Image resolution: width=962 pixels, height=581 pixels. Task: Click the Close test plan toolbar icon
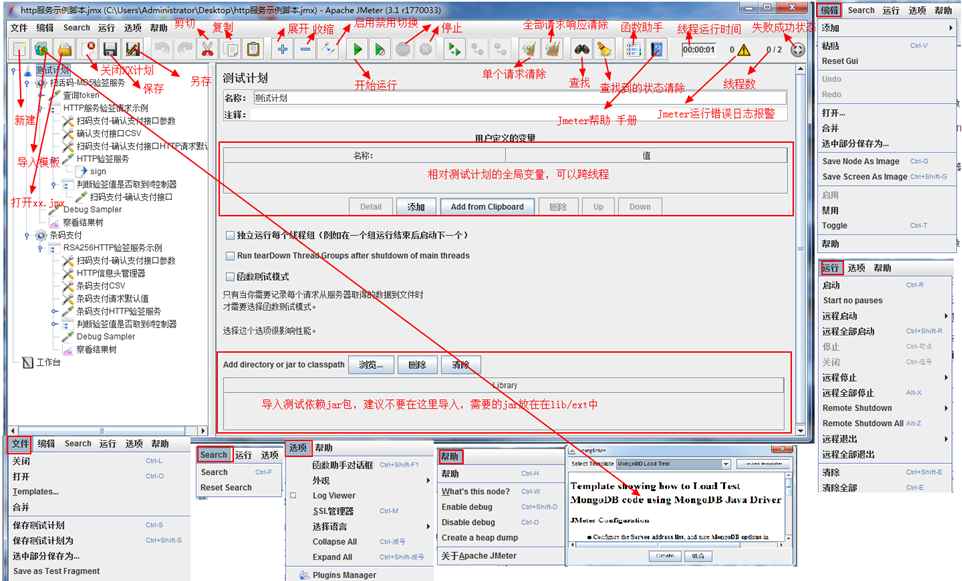pos(87,49)
